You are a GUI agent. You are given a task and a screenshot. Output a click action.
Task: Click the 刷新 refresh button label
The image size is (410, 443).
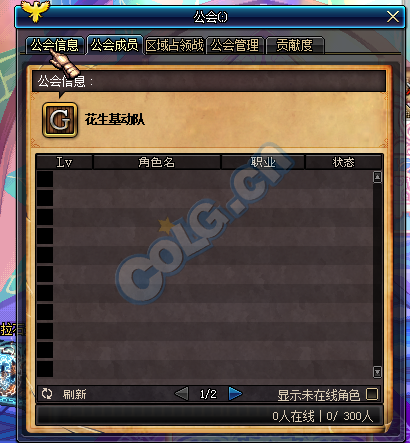[x=75, y=394]
